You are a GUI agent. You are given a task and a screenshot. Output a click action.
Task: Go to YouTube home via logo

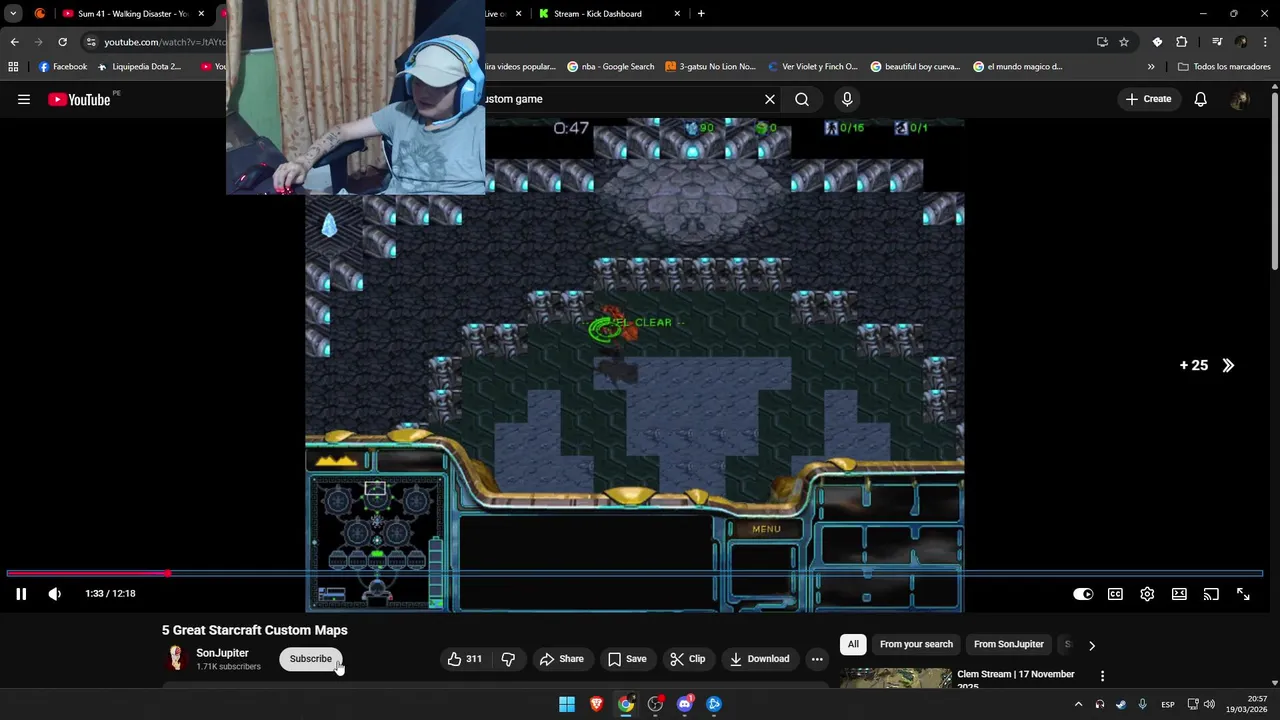pos(79,99)
